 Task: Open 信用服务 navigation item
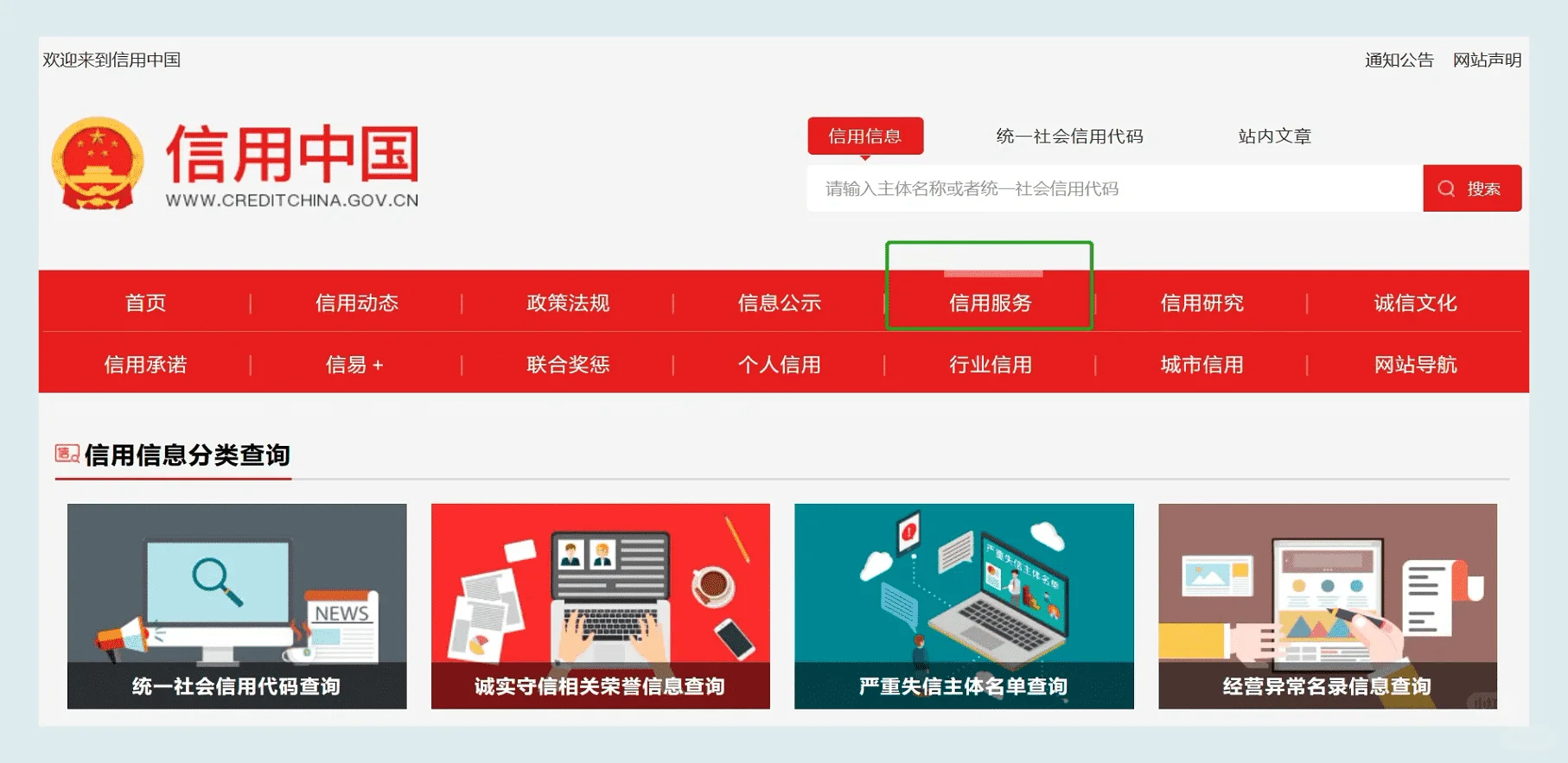tap(991, 302)
